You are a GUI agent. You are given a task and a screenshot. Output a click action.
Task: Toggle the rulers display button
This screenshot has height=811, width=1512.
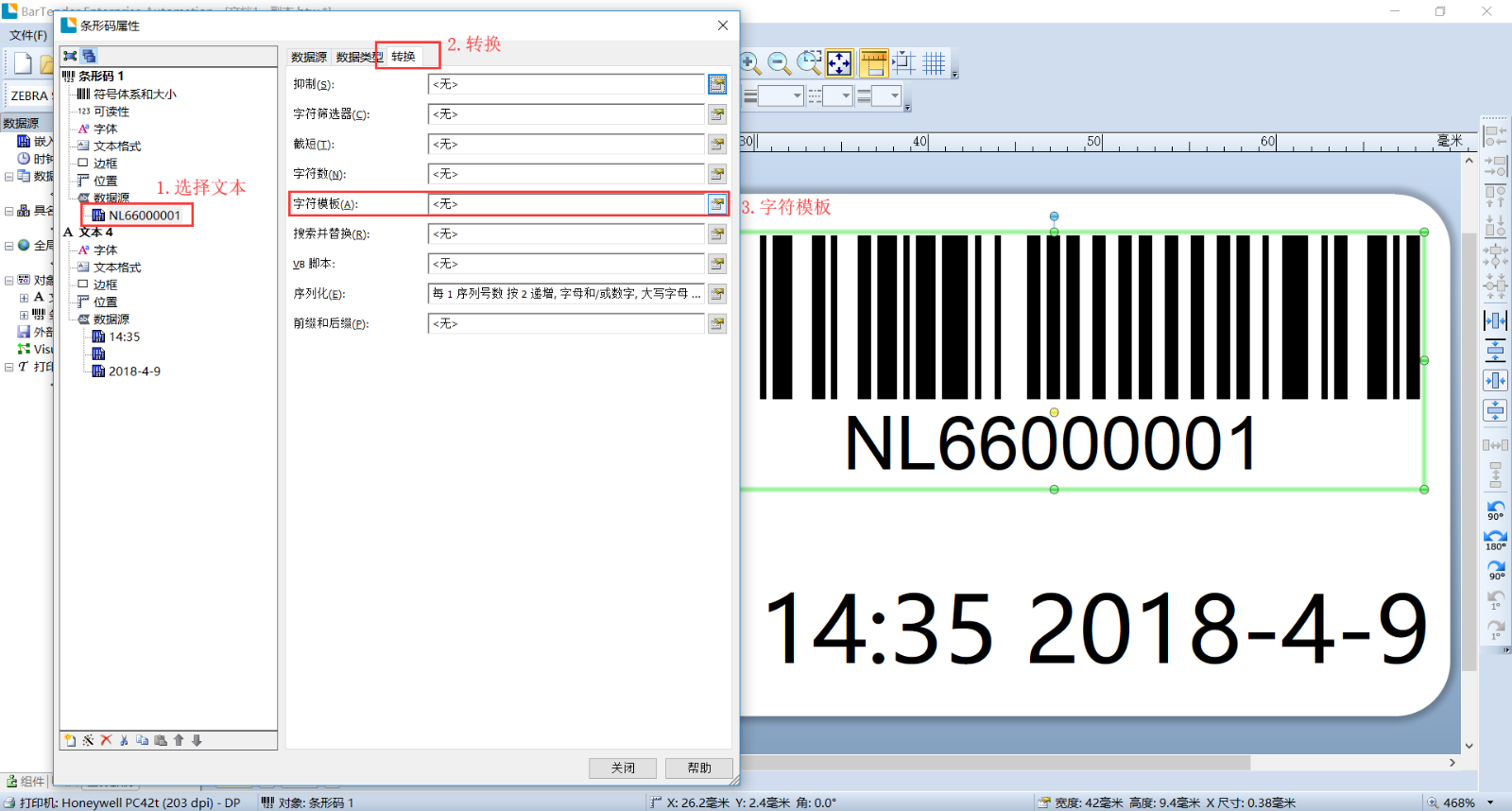coord(873,63)
